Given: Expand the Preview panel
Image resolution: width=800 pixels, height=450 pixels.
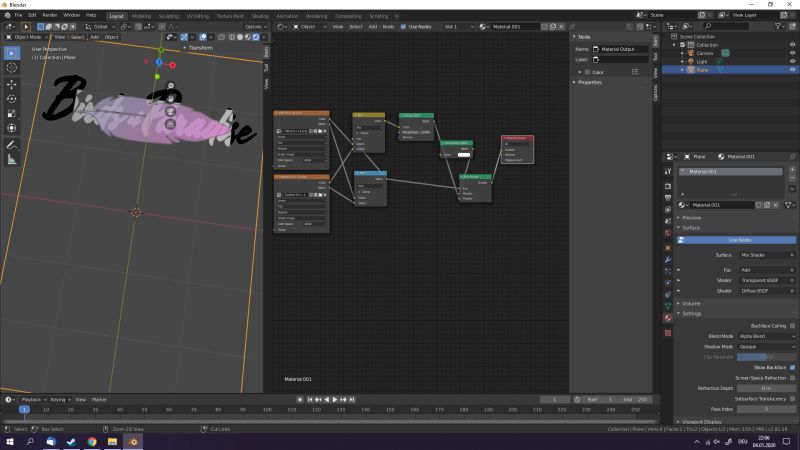Looking at the screenshot, I should tap(691, 218).
